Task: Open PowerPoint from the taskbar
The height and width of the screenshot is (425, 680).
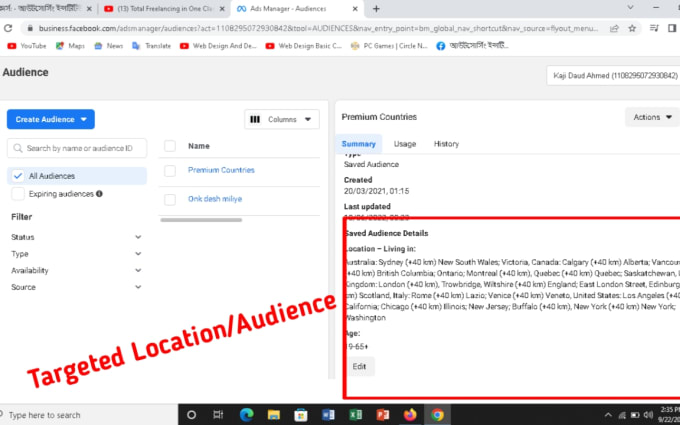Action: 382,415
